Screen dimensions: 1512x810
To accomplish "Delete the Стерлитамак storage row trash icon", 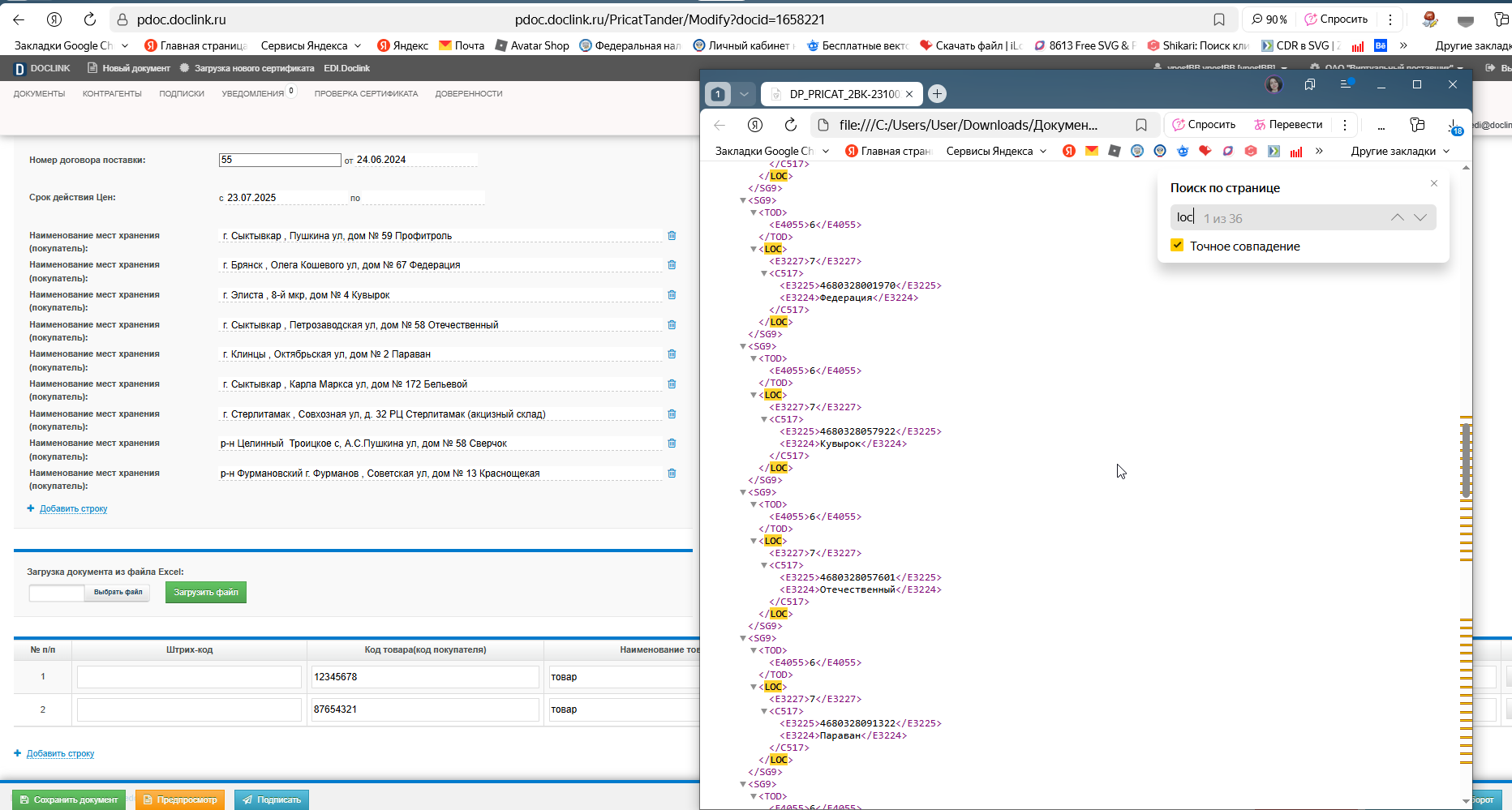I will pyautogui.click(x=672, y=414).
